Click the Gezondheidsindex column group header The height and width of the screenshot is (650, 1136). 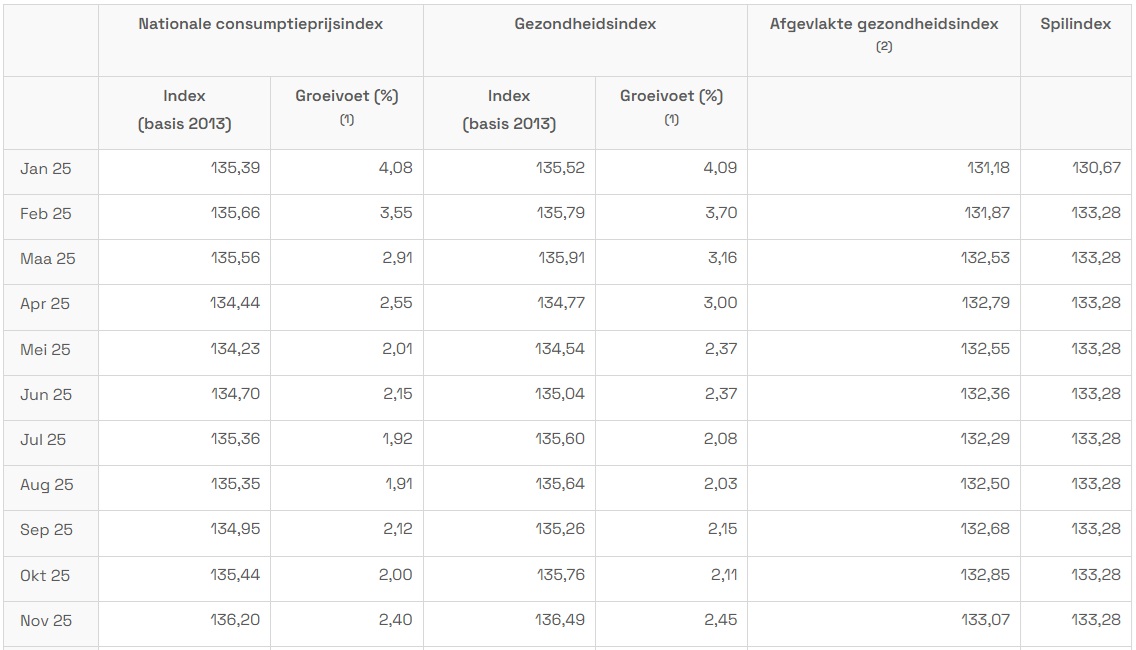click(585, 24)
